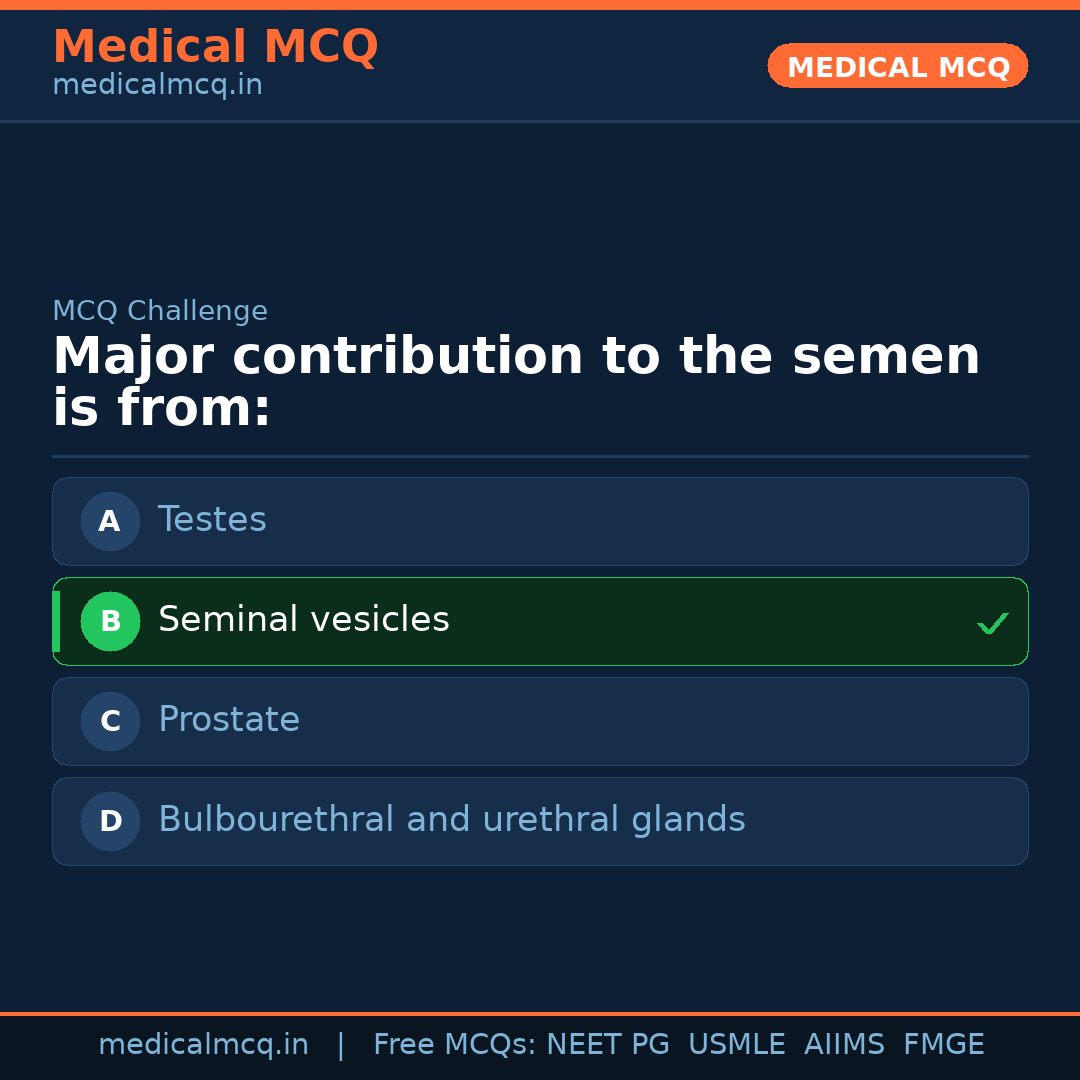The image size is (1080, 1080).
Task: Choose the Seminal vesicles answer
Action: [x=304, y=620]
